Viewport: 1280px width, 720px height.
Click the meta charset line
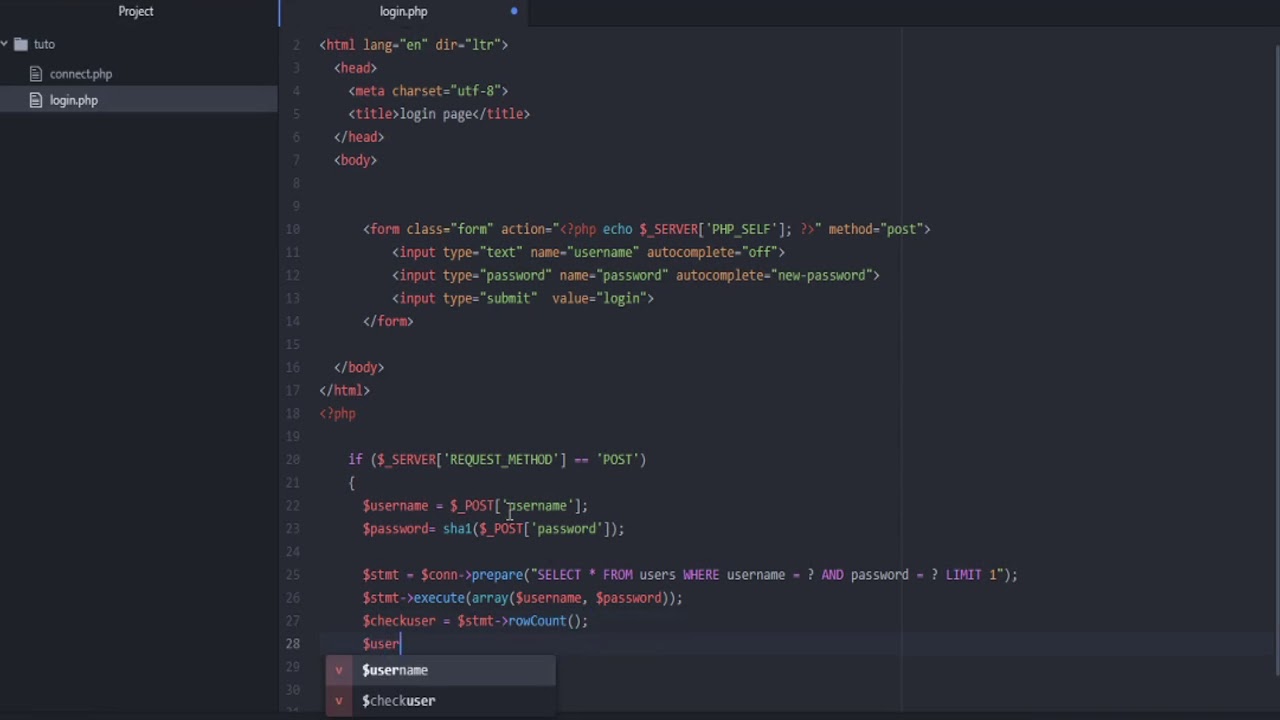428,91
